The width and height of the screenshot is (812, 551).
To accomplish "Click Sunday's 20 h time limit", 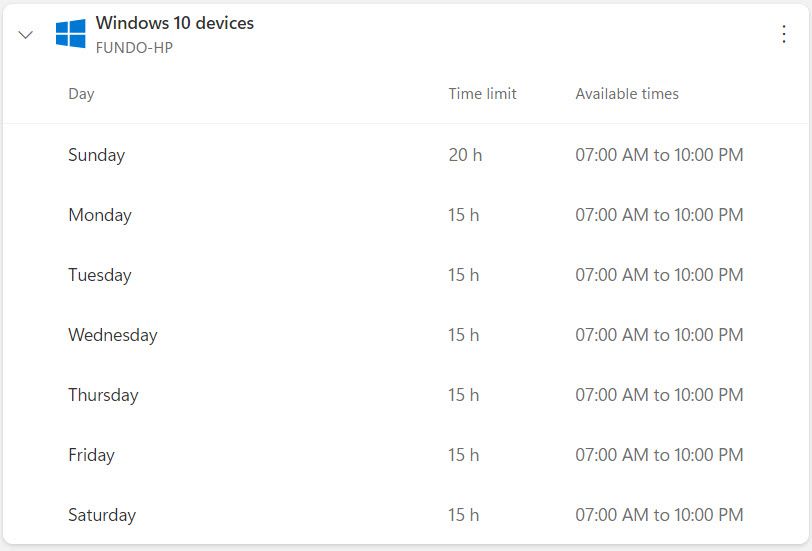I will [465, 155].
